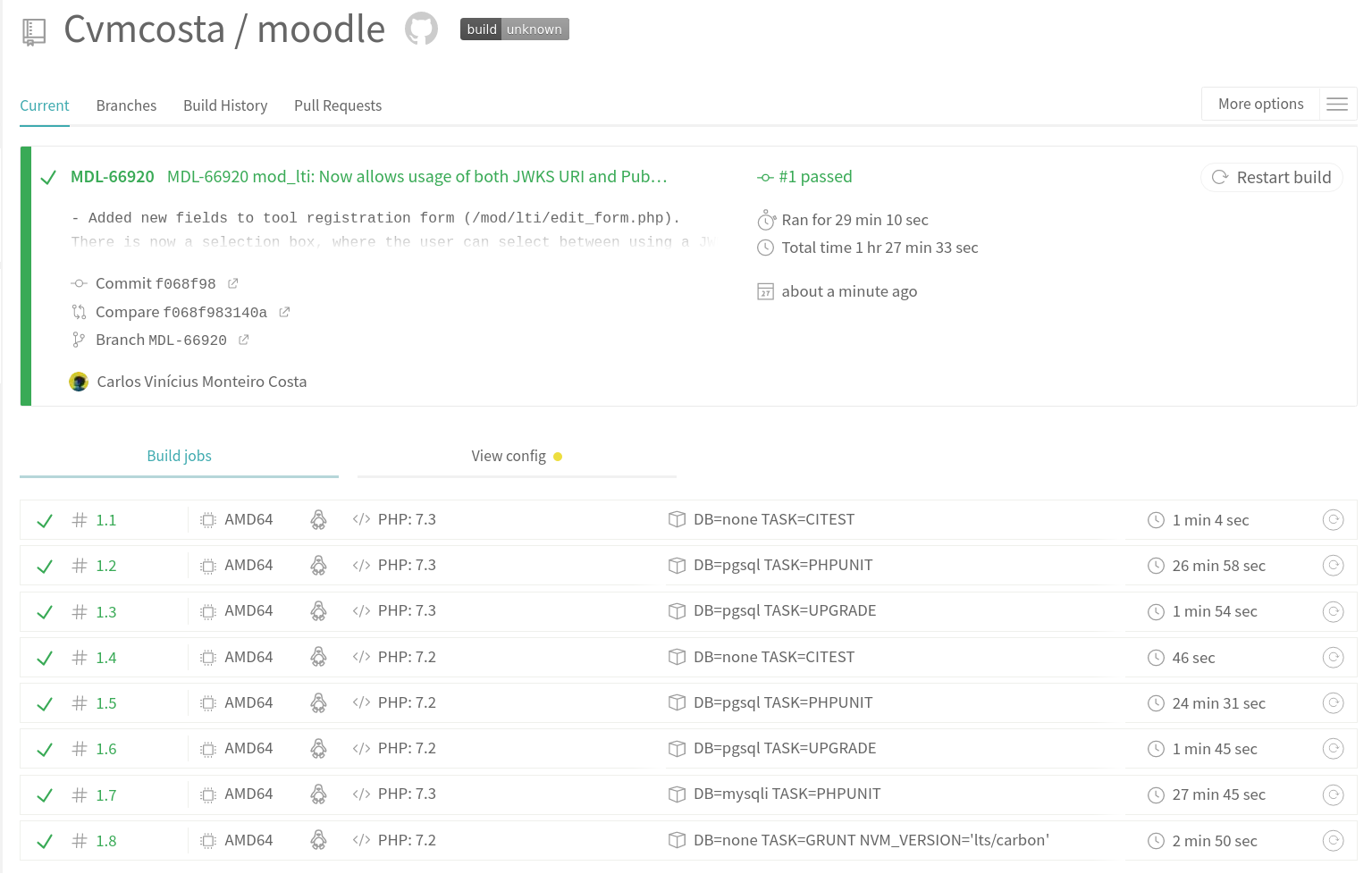Image resolution: width=1372 pixels, height=874 pixels.
Task: Click the Cvmcosta owner name in title
Action: [145, 29]
